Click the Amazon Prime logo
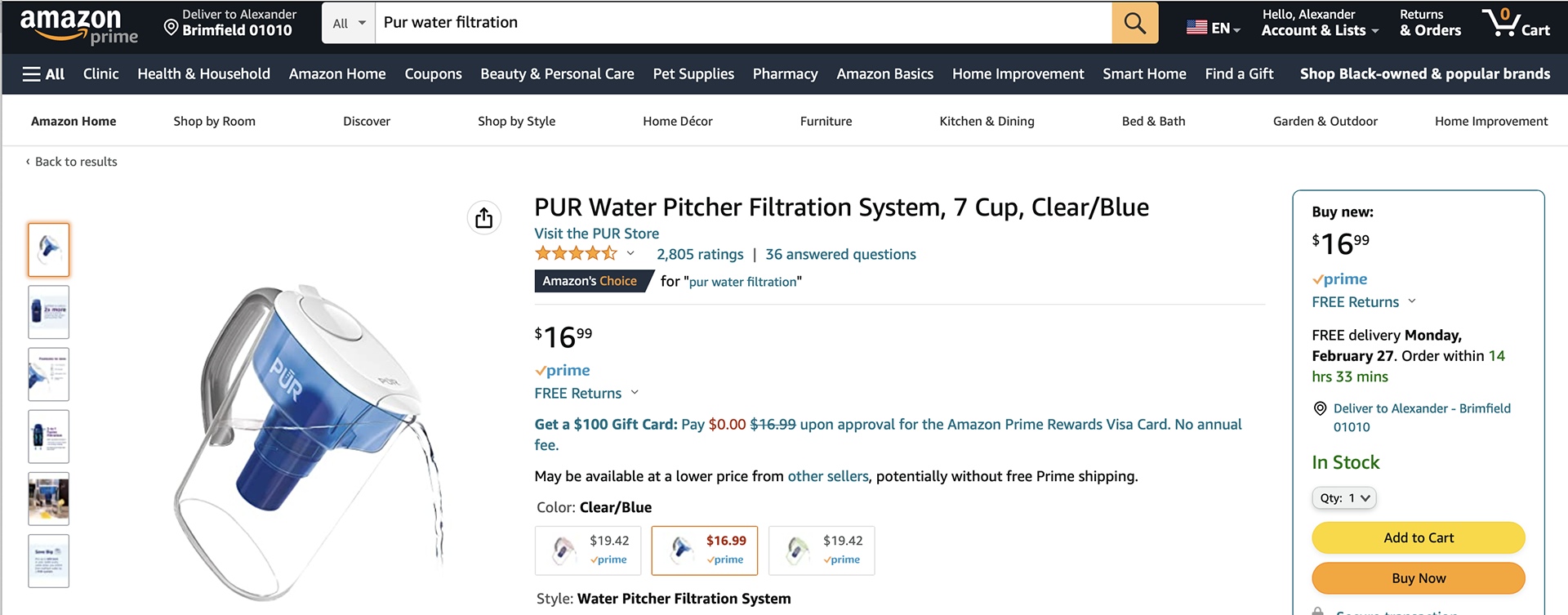 point(78,26)
